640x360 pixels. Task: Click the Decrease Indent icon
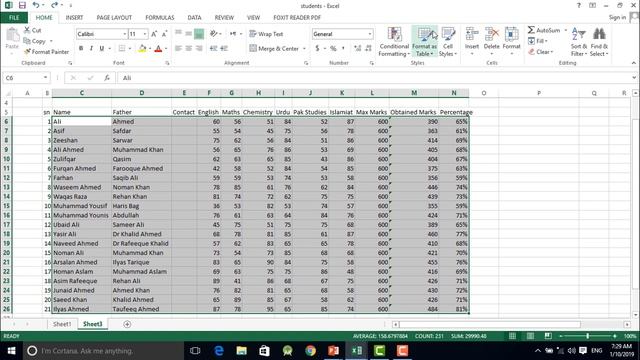point(213,49)
